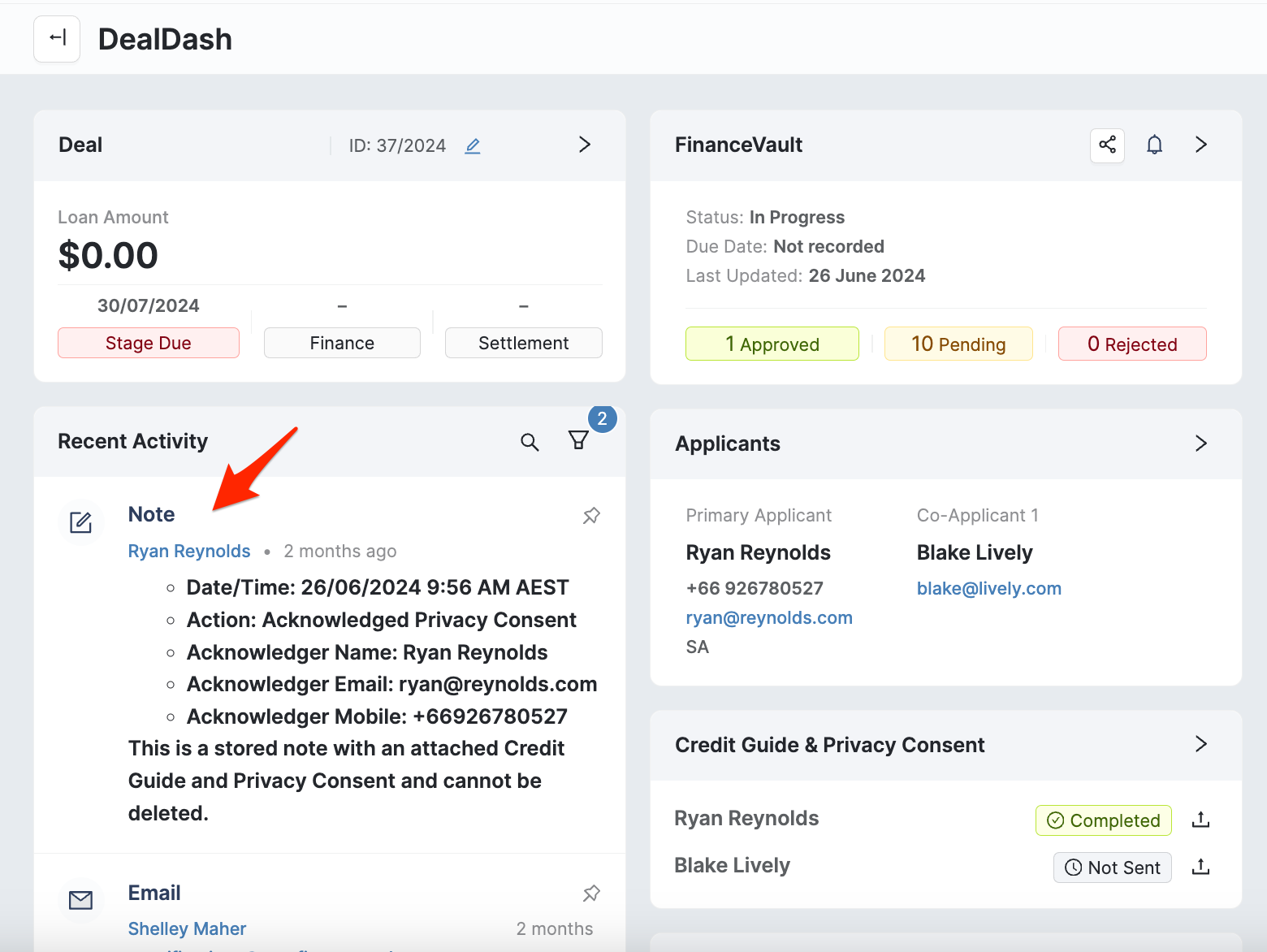Viewport: 1267px width, 952px height.
Task: Search recent activity with magnifier icon
Action: click(530, 442)
